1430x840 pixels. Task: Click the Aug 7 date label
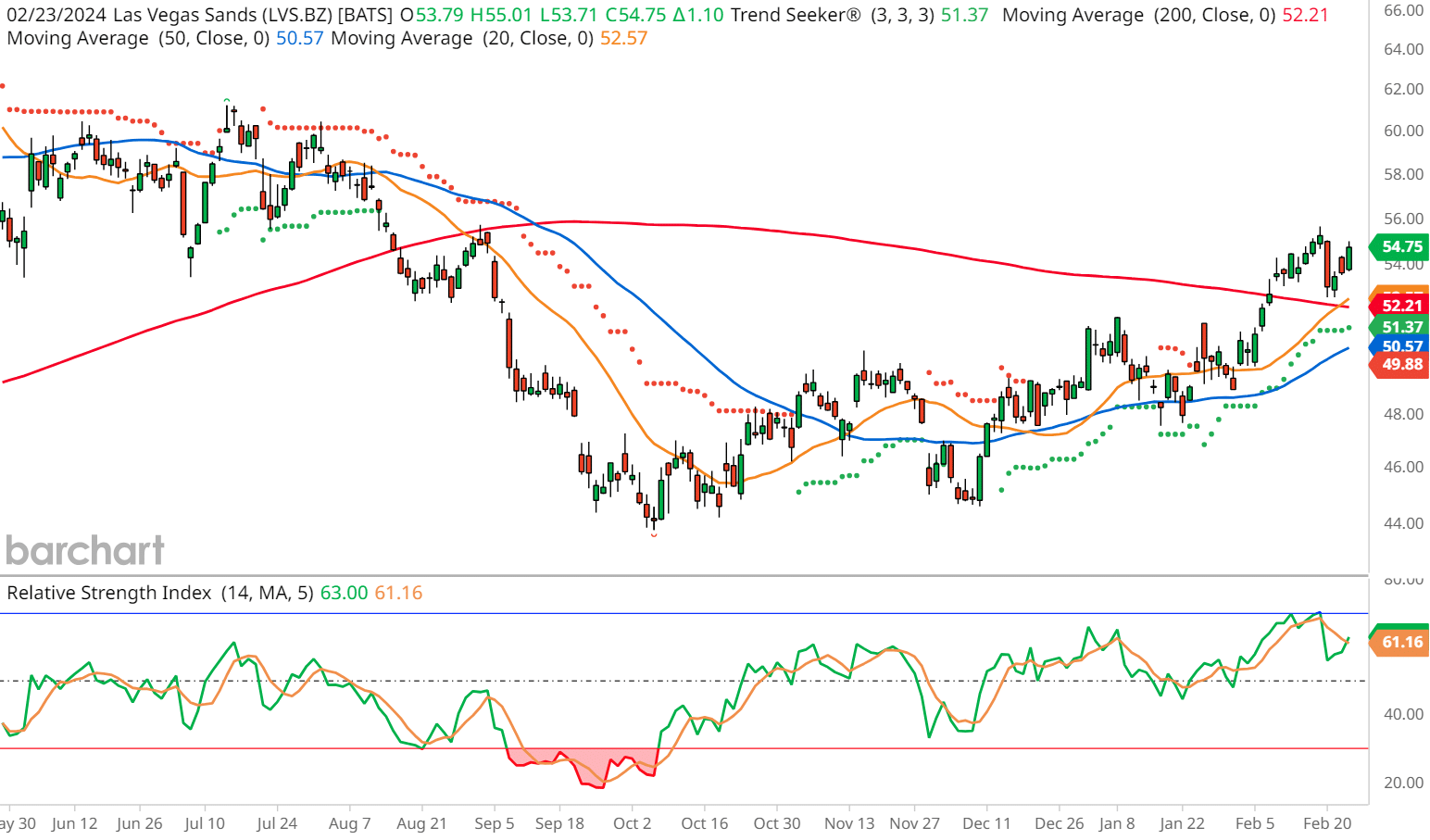click(349, 823)
